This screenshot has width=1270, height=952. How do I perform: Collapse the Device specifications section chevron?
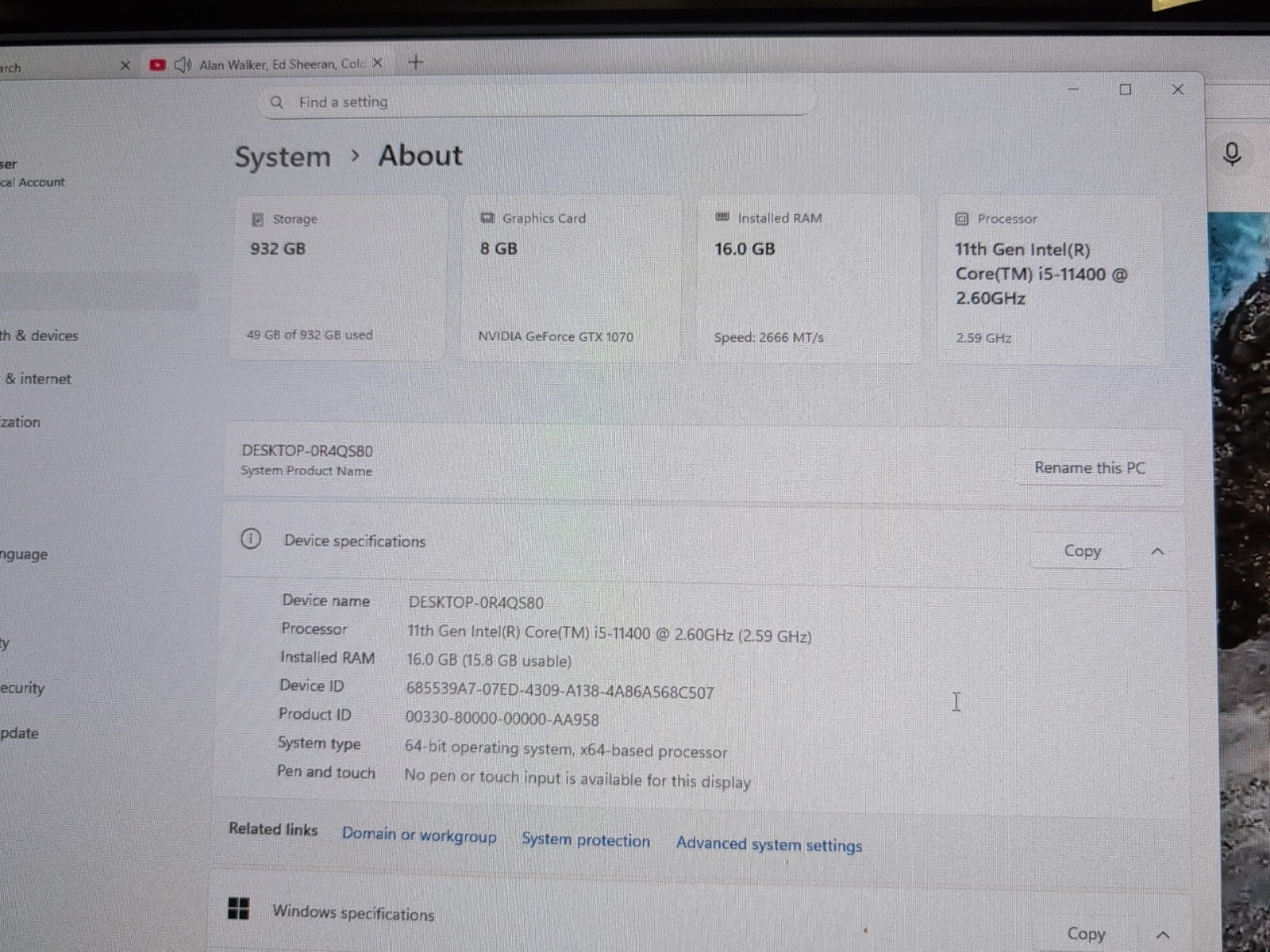(1157, 551)
